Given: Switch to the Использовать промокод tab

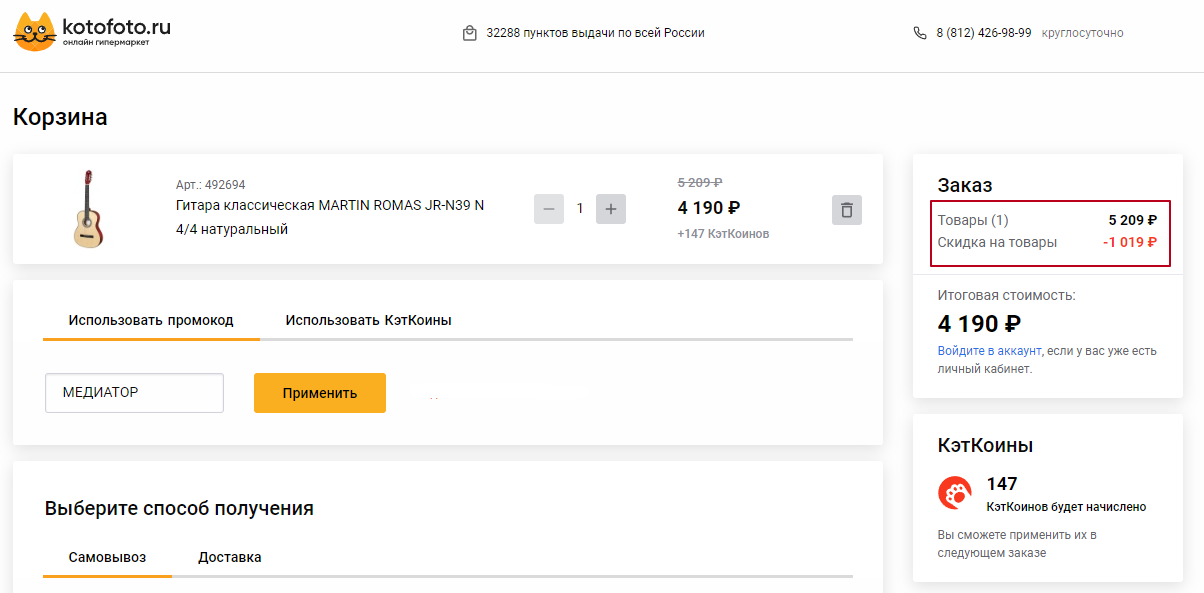Looking at the screenshot, I should [x=151, y=321].
